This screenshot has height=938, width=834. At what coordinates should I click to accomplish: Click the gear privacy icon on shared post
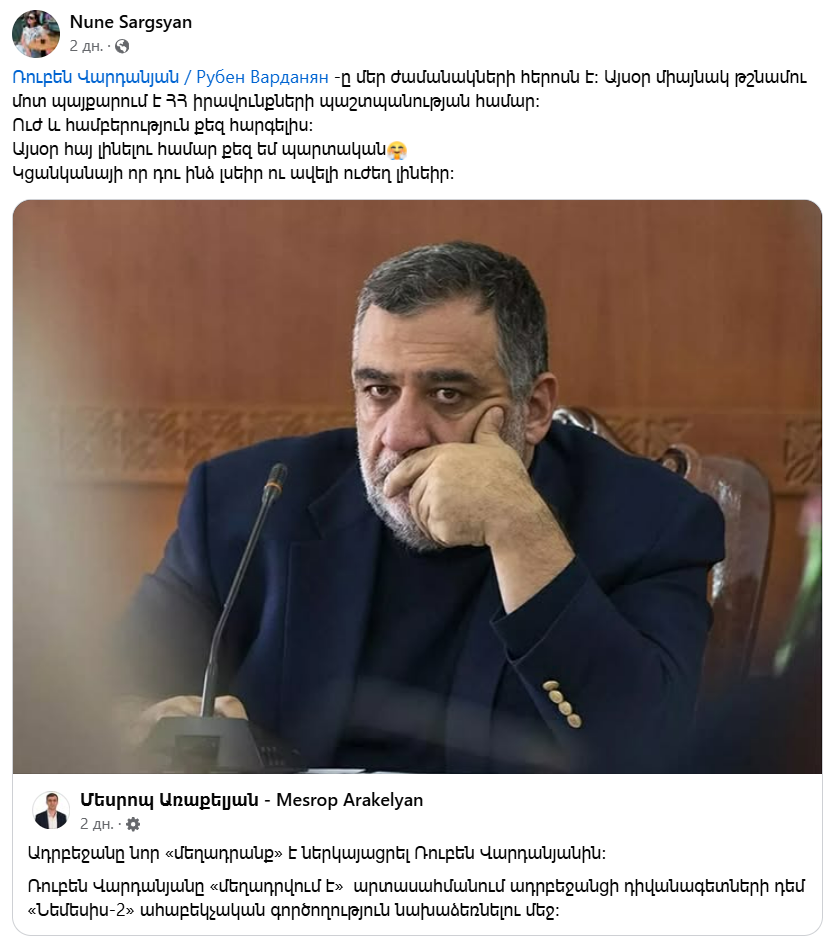(x=133, y=824)
